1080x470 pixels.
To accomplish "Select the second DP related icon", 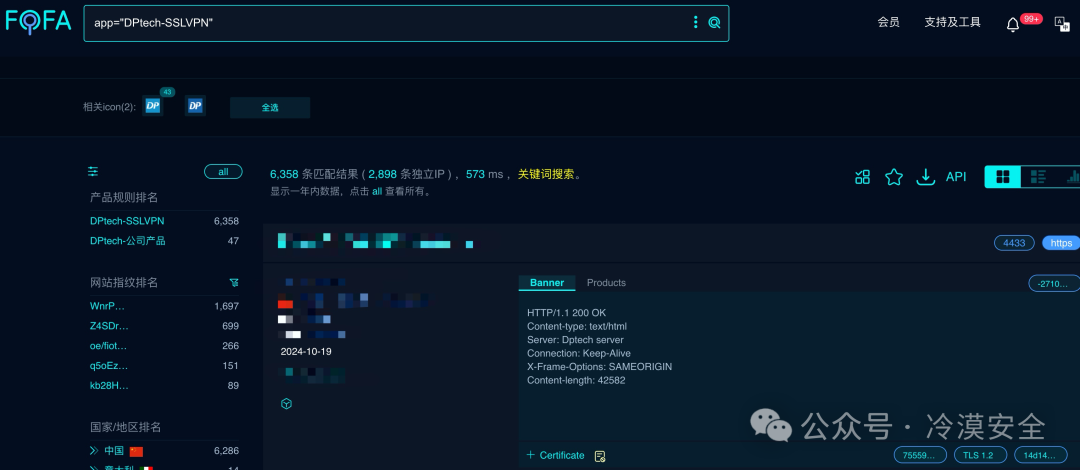I will [x=196, y=106].
